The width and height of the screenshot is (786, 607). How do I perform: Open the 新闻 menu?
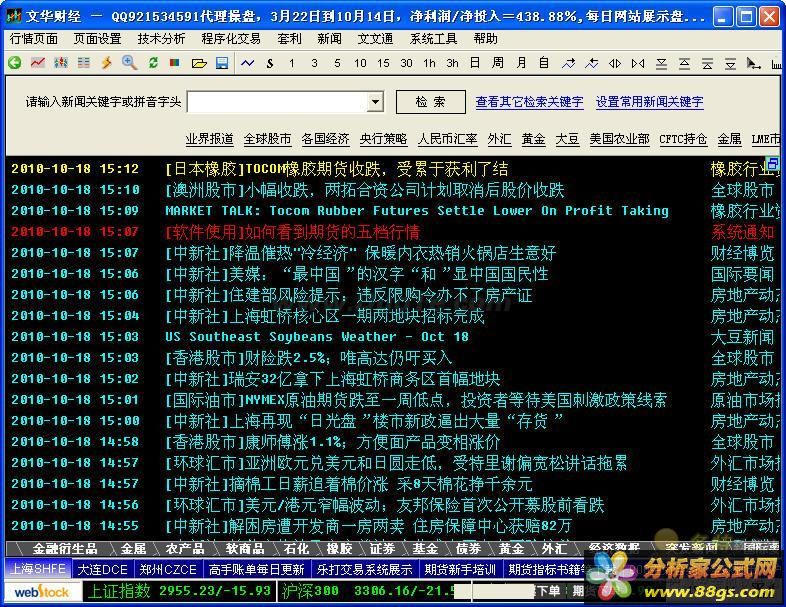329,39
